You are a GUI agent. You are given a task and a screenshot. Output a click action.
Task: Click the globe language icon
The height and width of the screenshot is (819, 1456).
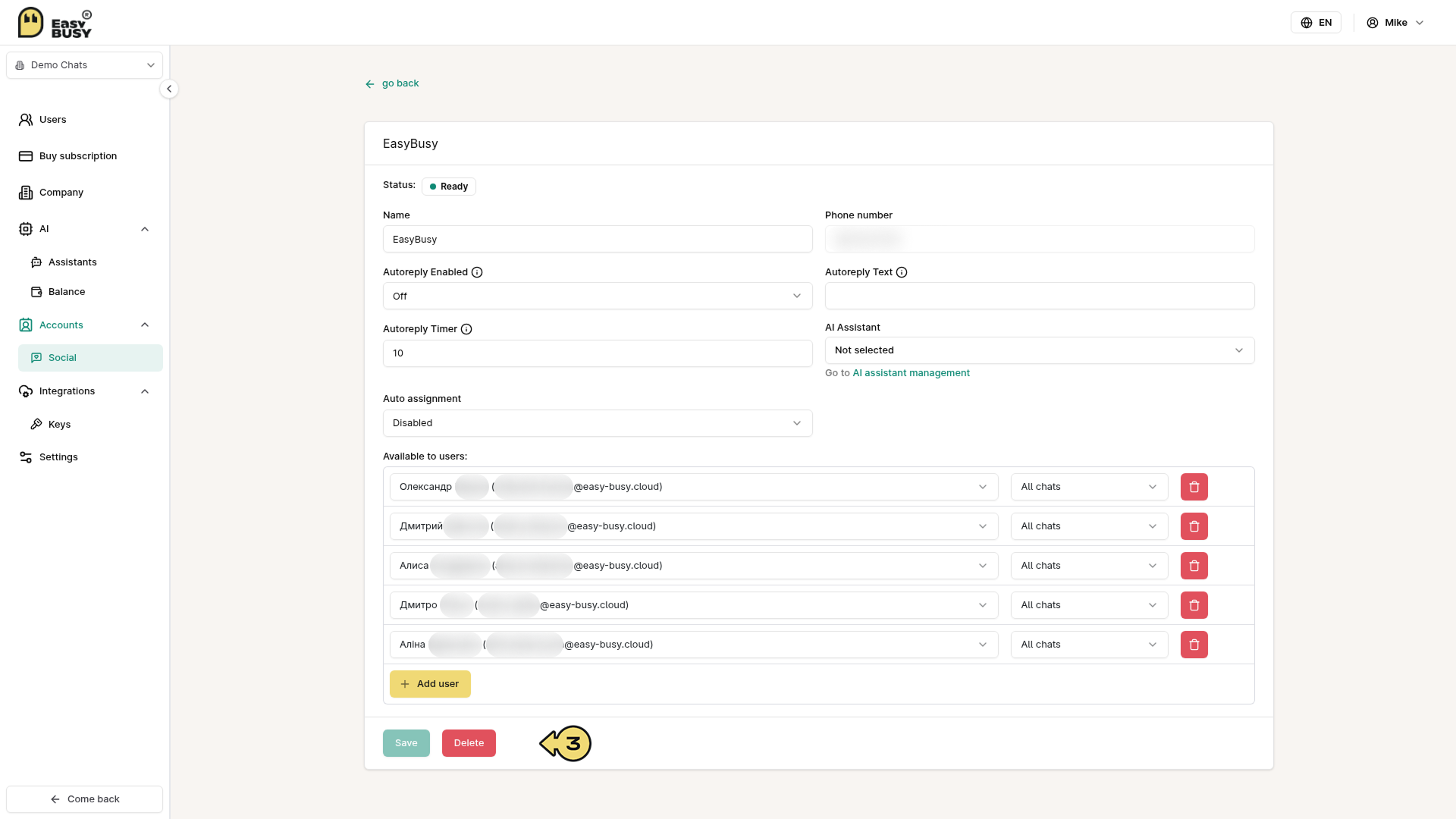click(1307, 23)
